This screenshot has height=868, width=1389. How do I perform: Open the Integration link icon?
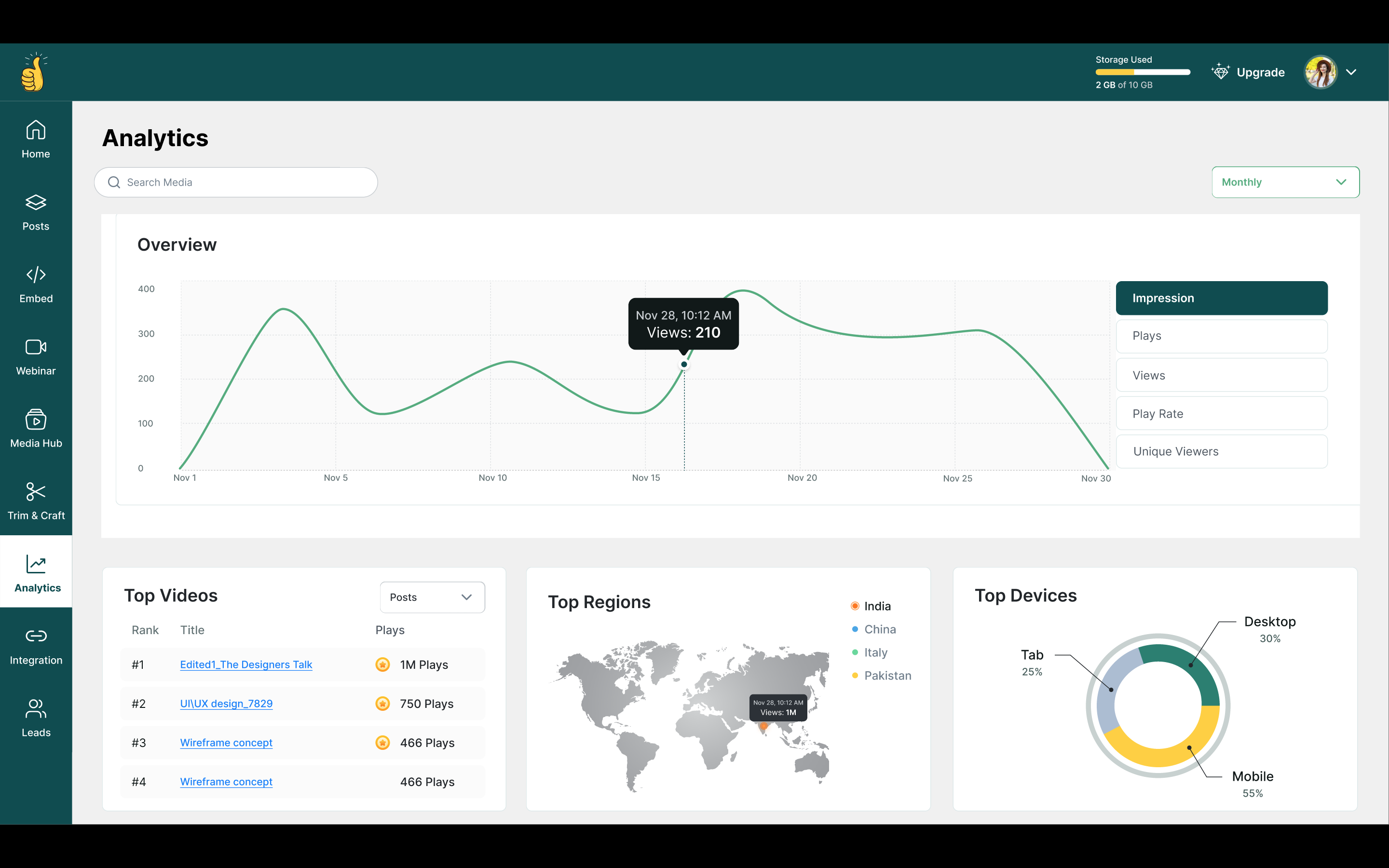(36, 636)
